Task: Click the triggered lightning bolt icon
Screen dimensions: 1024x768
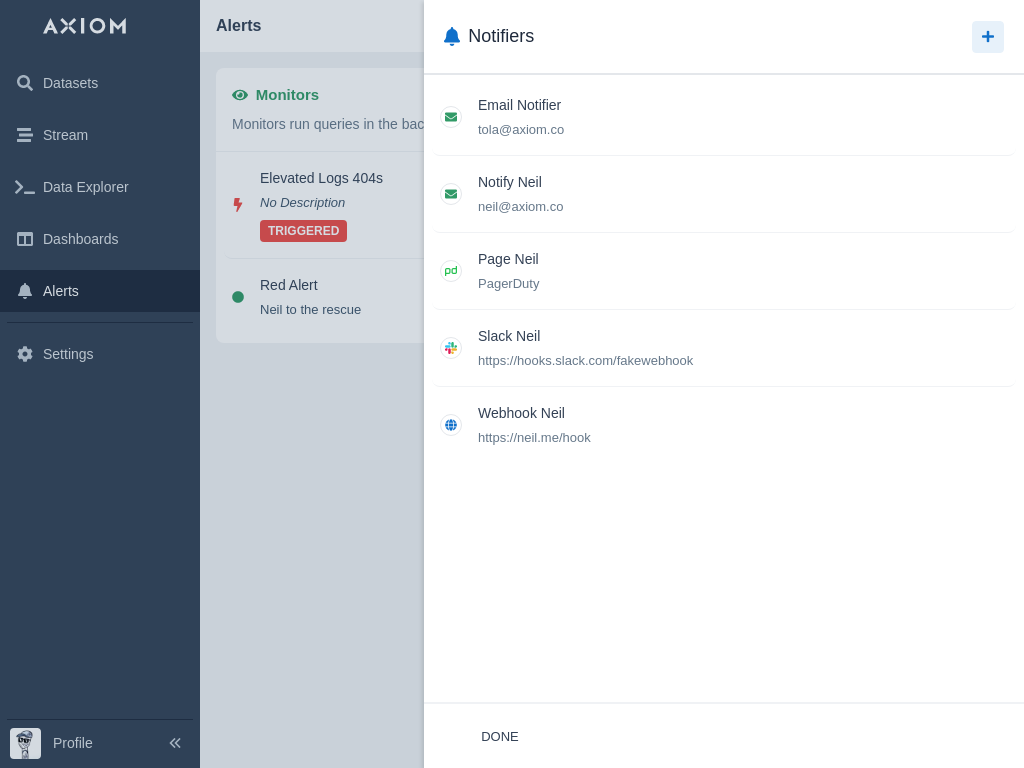Action: tap(238, 204)
